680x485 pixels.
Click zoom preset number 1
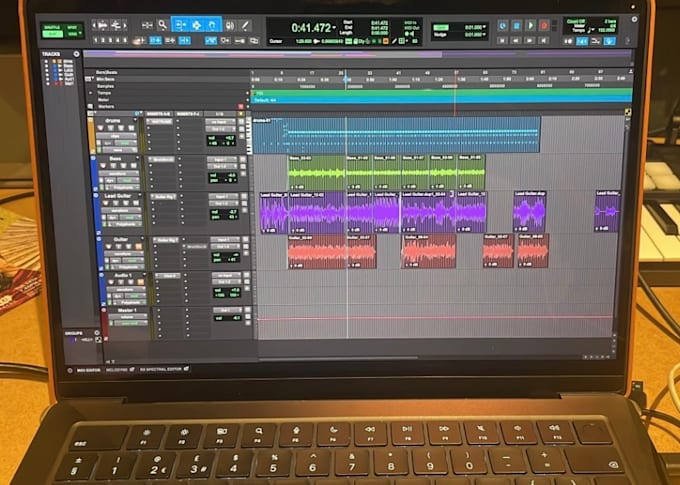click(x=96, y=40)
